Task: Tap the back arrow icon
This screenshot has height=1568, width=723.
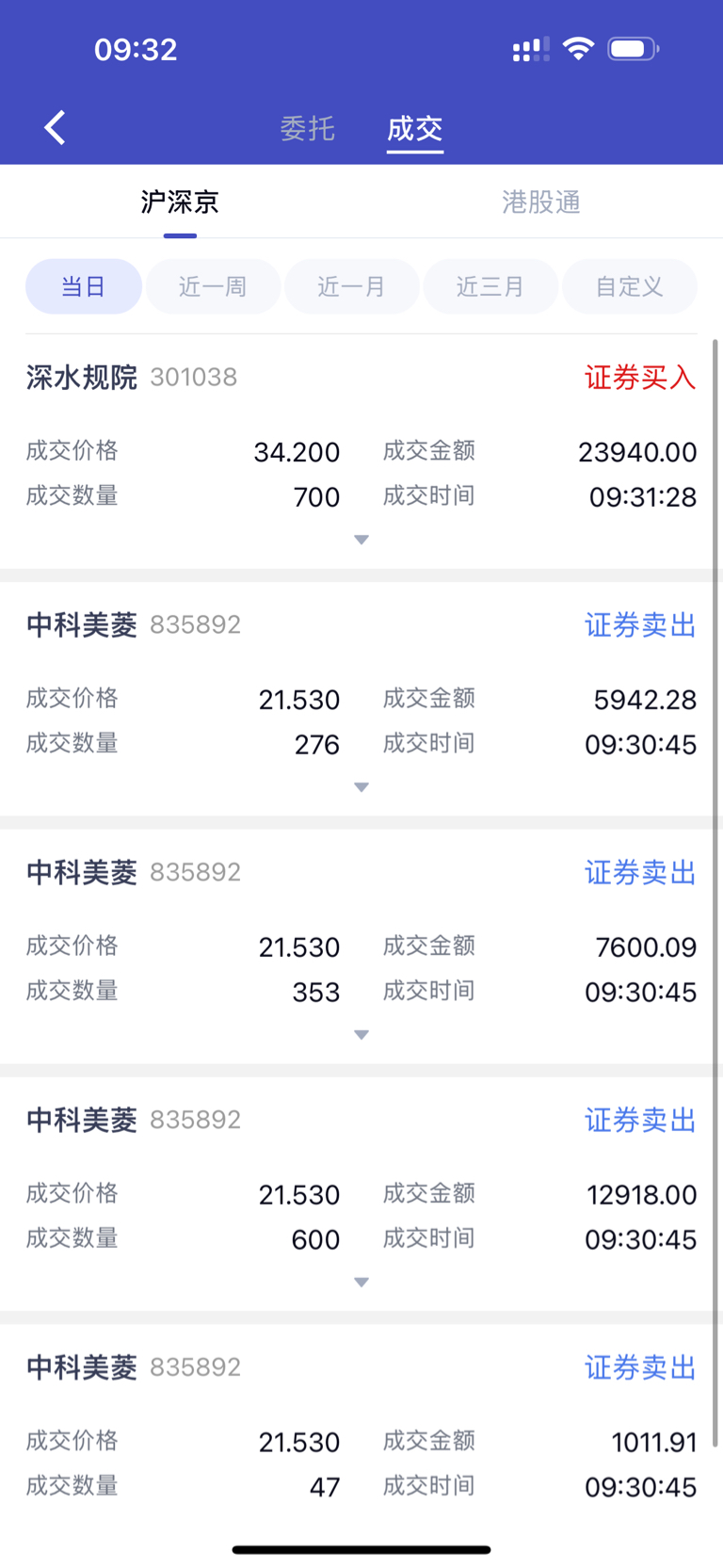Action: [x=55, y=127]
